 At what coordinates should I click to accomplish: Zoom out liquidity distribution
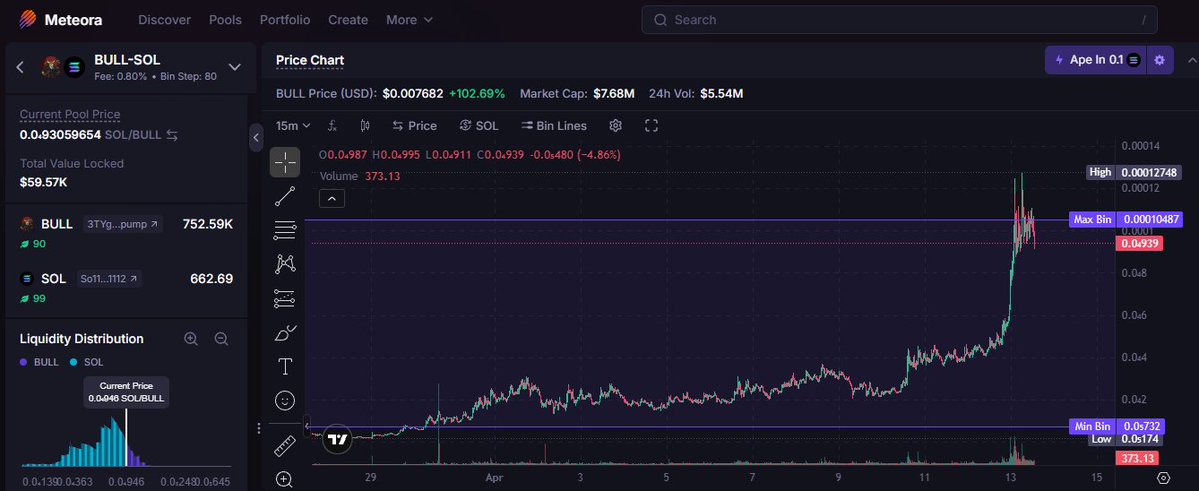(222, 339)
